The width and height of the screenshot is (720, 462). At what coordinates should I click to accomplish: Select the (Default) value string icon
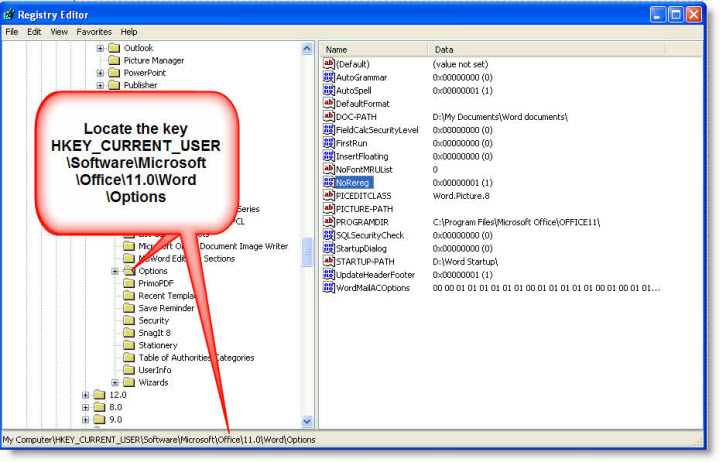coord(328,63)
